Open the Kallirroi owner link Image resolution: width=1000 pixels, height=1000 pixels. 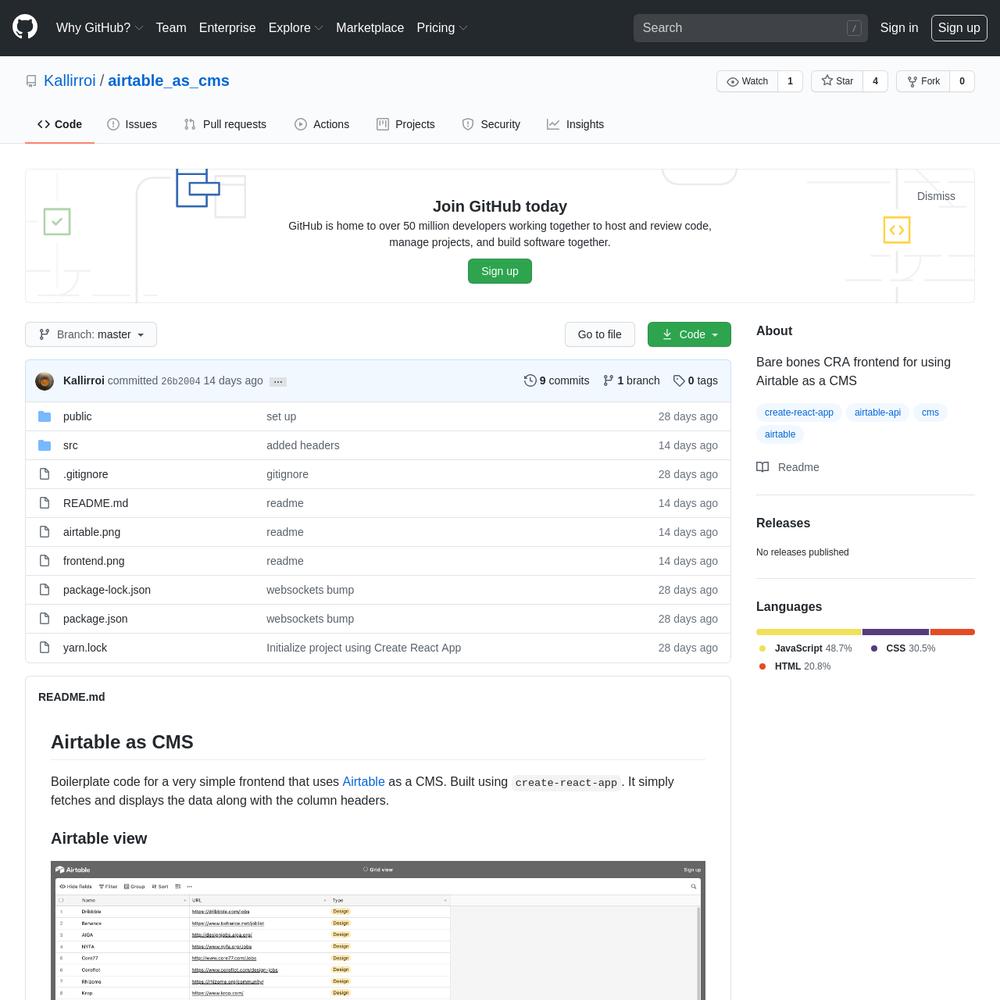(x=70, y=80)
